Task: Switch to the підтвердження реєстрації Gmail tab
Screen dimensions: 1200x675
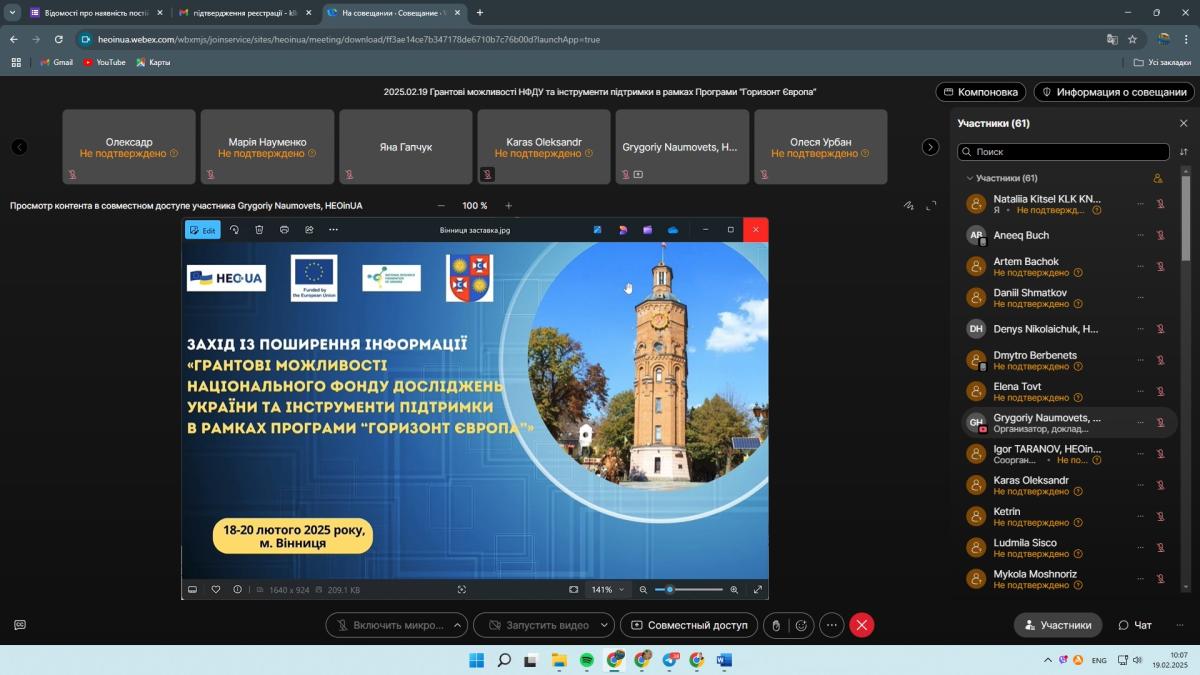Action: point(238,13)
